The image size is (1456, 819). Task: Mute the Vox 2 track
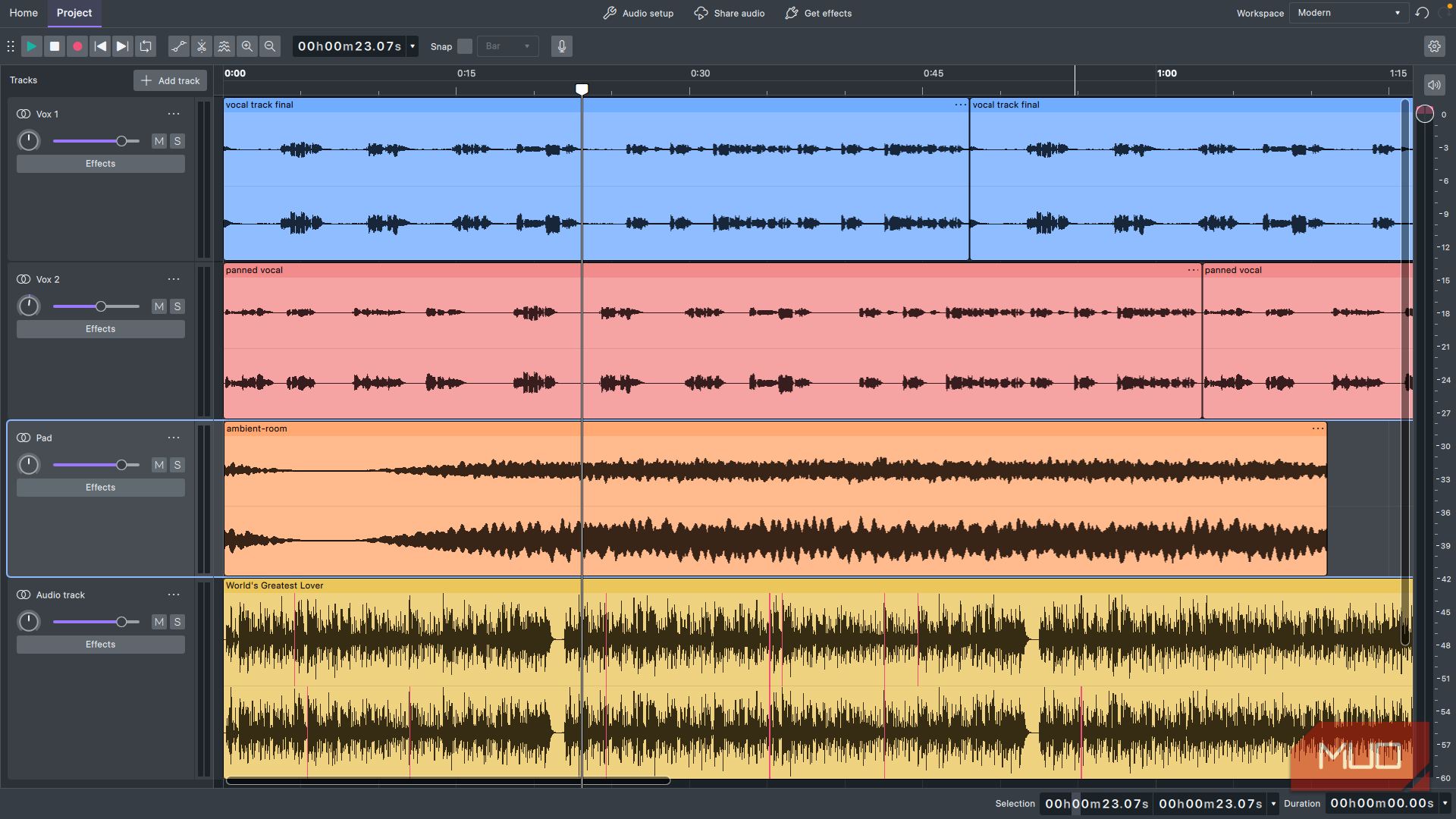159,306
